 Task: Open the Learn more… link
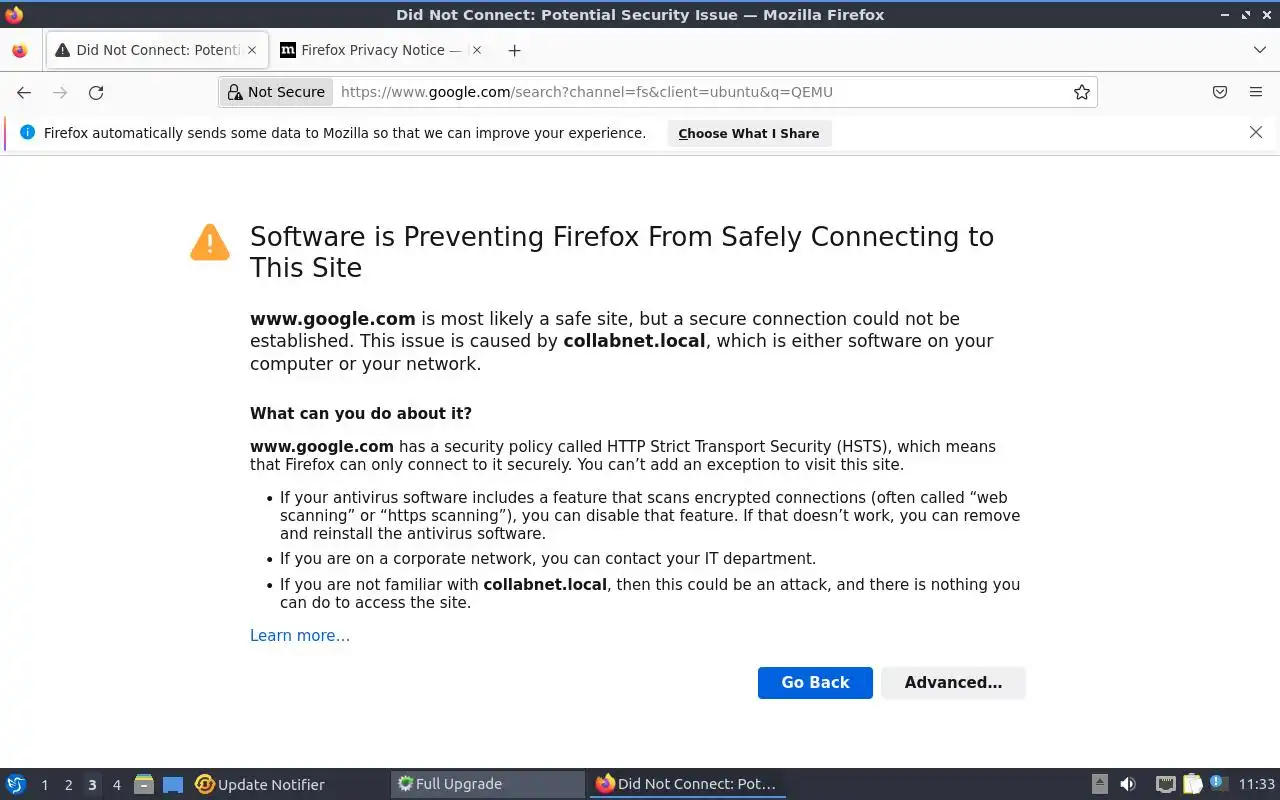[300, 635]
